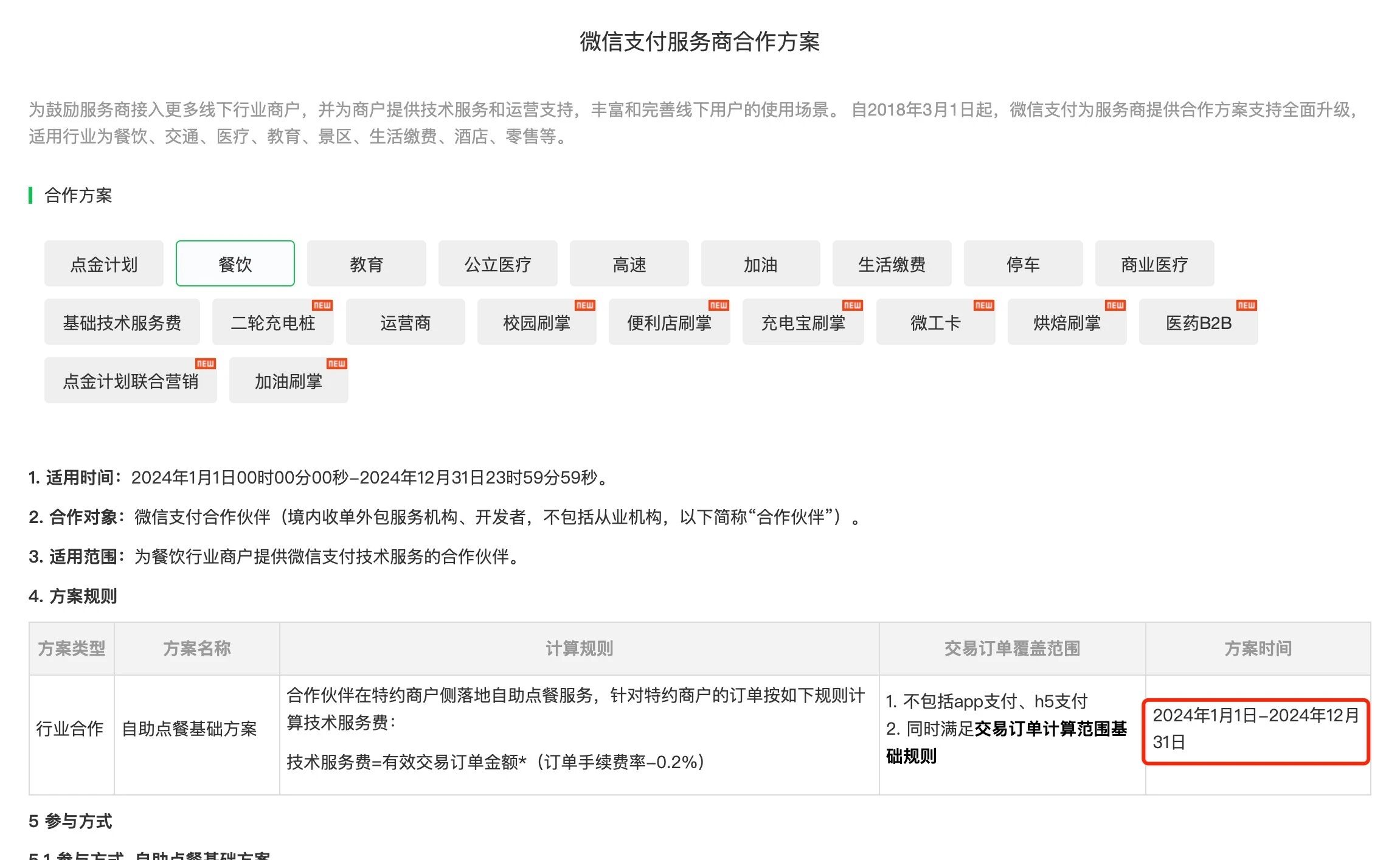Click the bold 交易订单计算范围基础规则 link
Viewport: 1400px width, 860px height.
pyautogui.click(x=1050, y=729)
